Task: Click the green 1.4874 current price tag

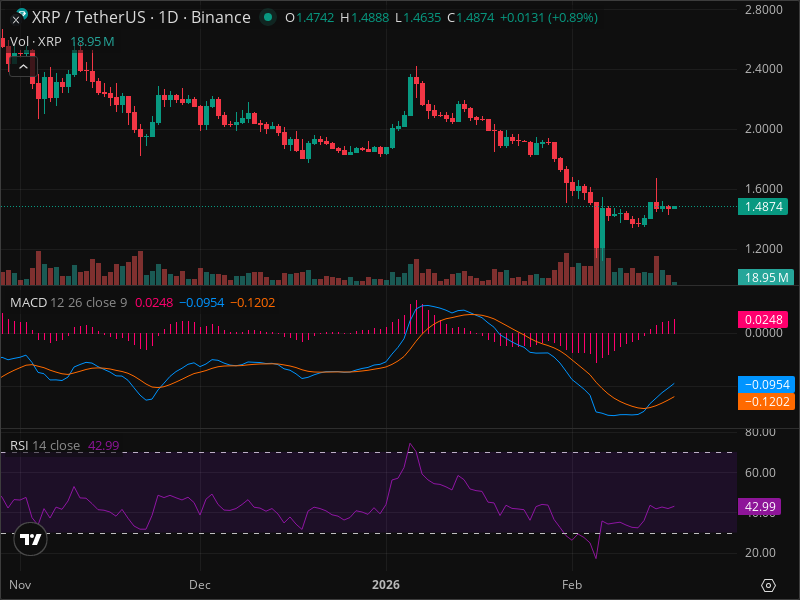Action: point(763,207)
